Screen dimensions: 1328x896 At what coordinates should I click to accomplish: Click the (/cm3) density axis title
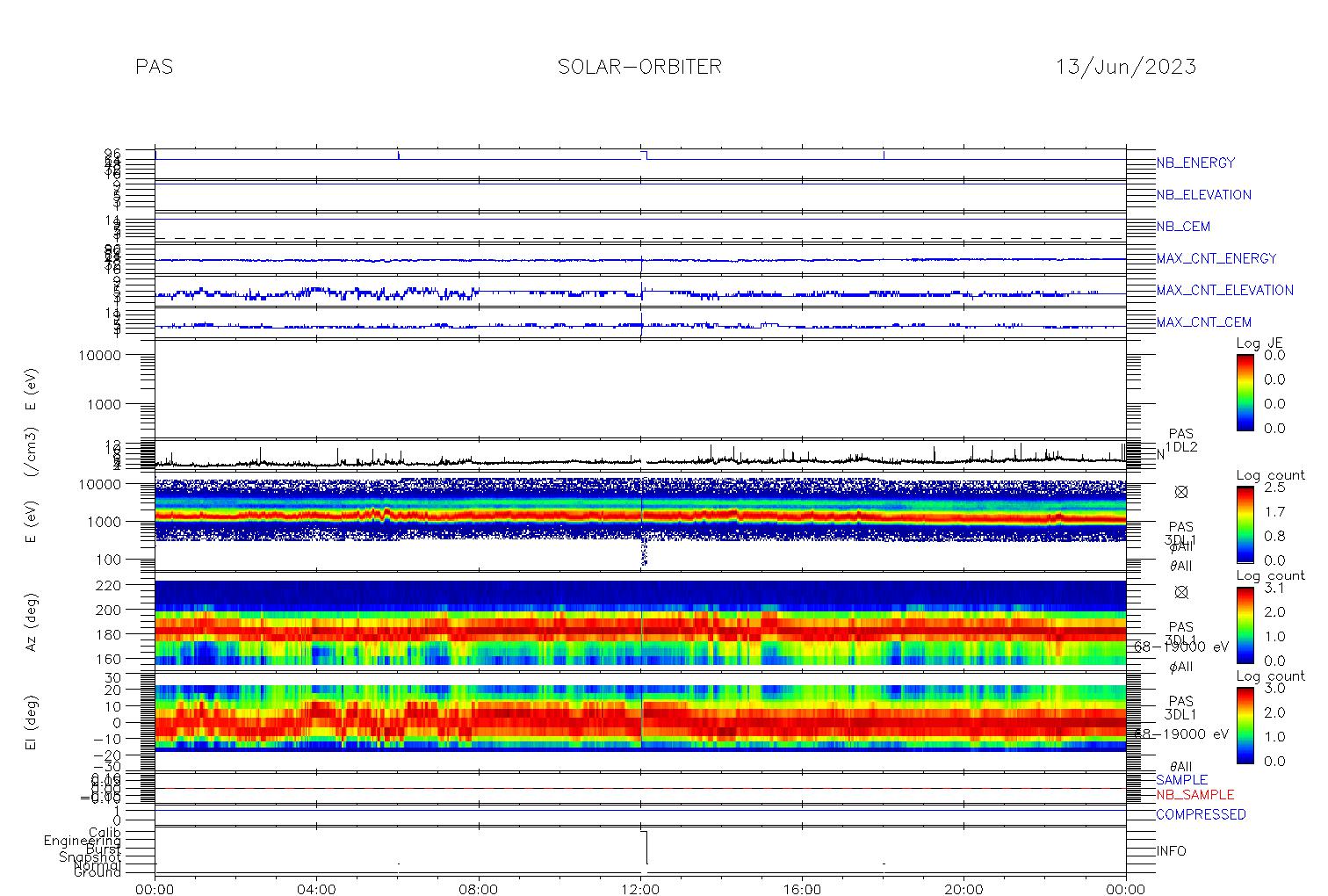point(31,453)
